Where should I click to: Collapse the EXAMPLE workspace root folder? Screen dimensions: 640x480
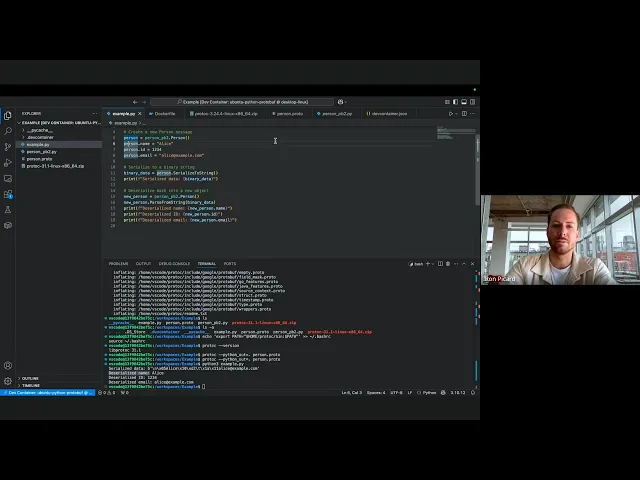[59, 123]
